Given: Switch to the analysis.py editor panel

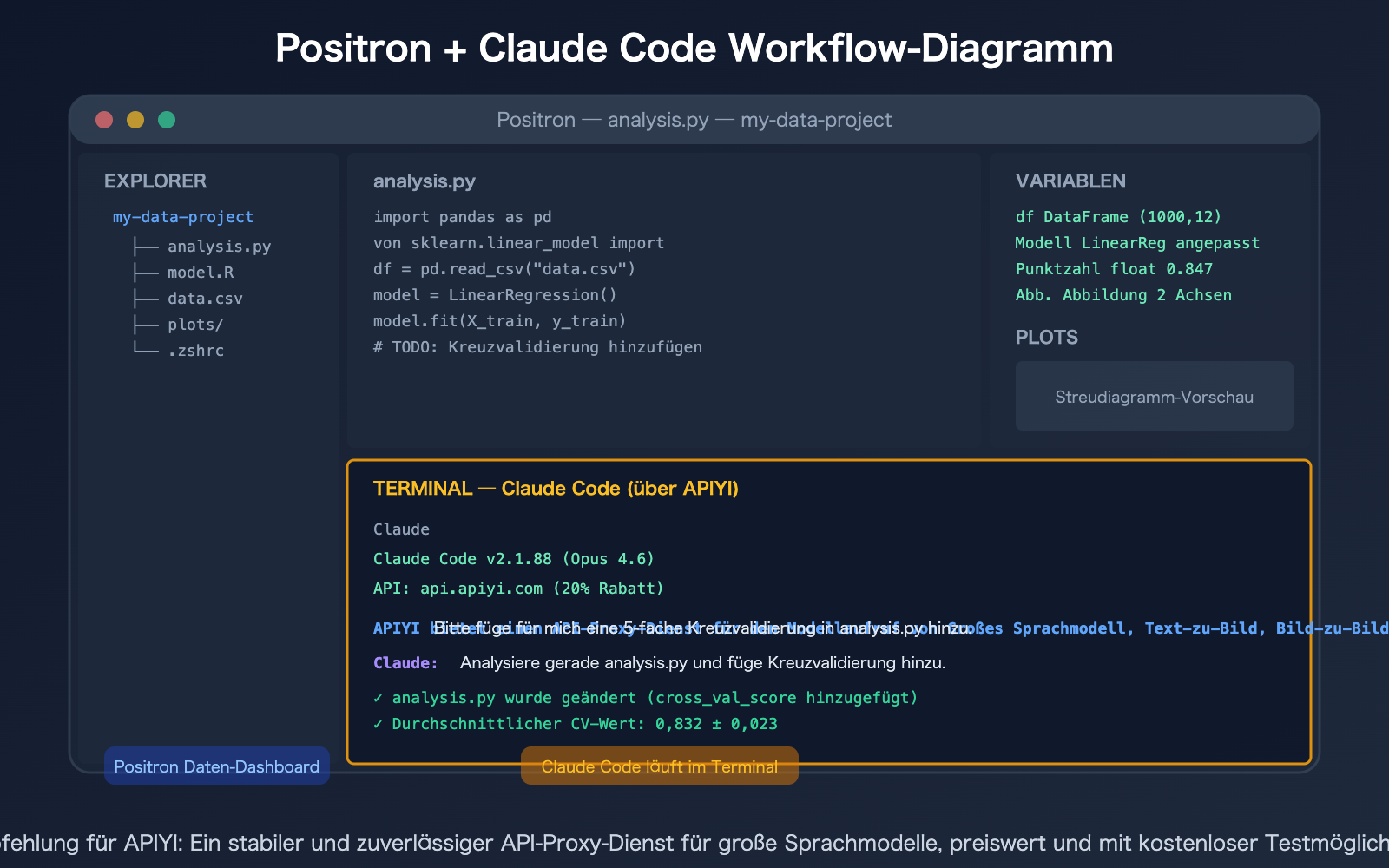Looking at the screenshot, I should [425, 181].
